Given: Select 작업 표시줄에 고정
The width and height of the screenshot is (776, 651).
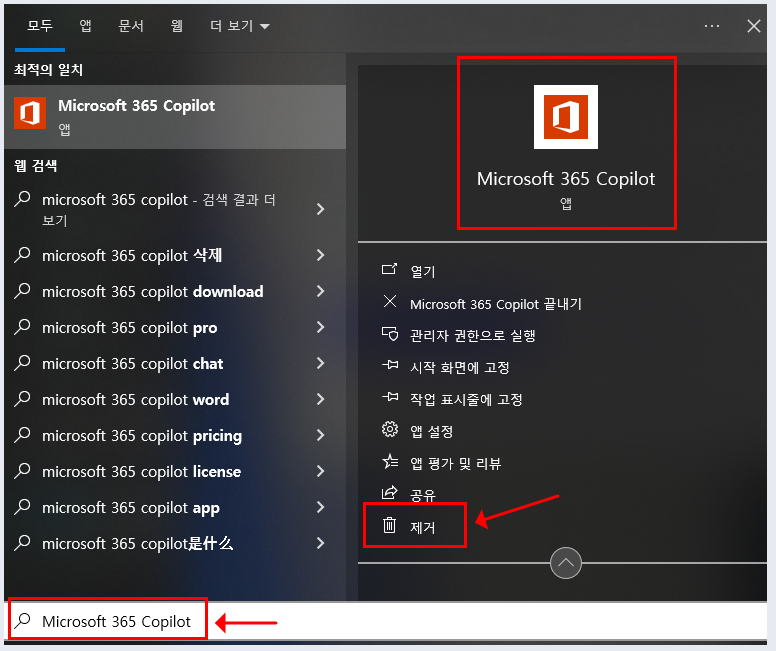Looking at the screenshot, I should [x=466, y=399].
